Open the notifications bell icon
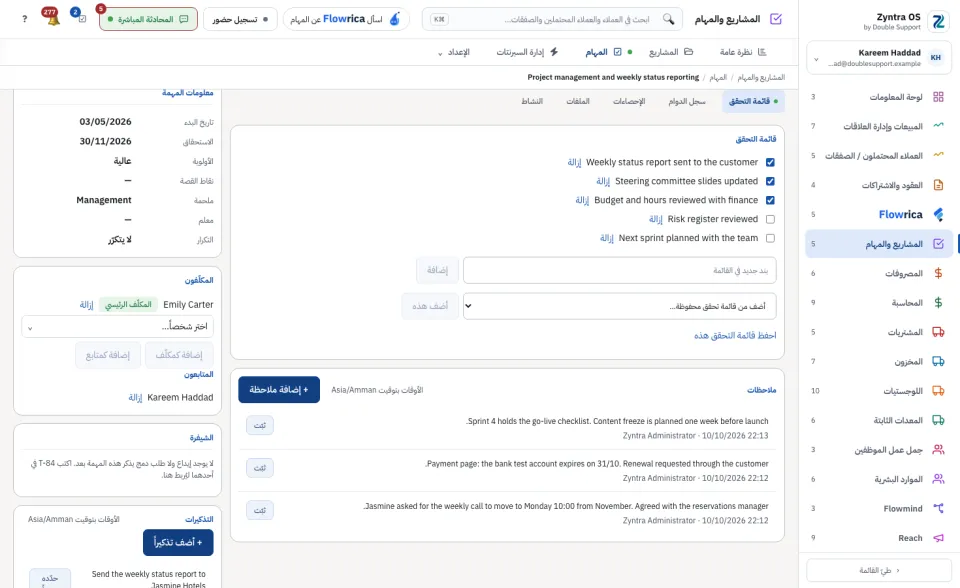Screen dimensions: 960x588 53,18
